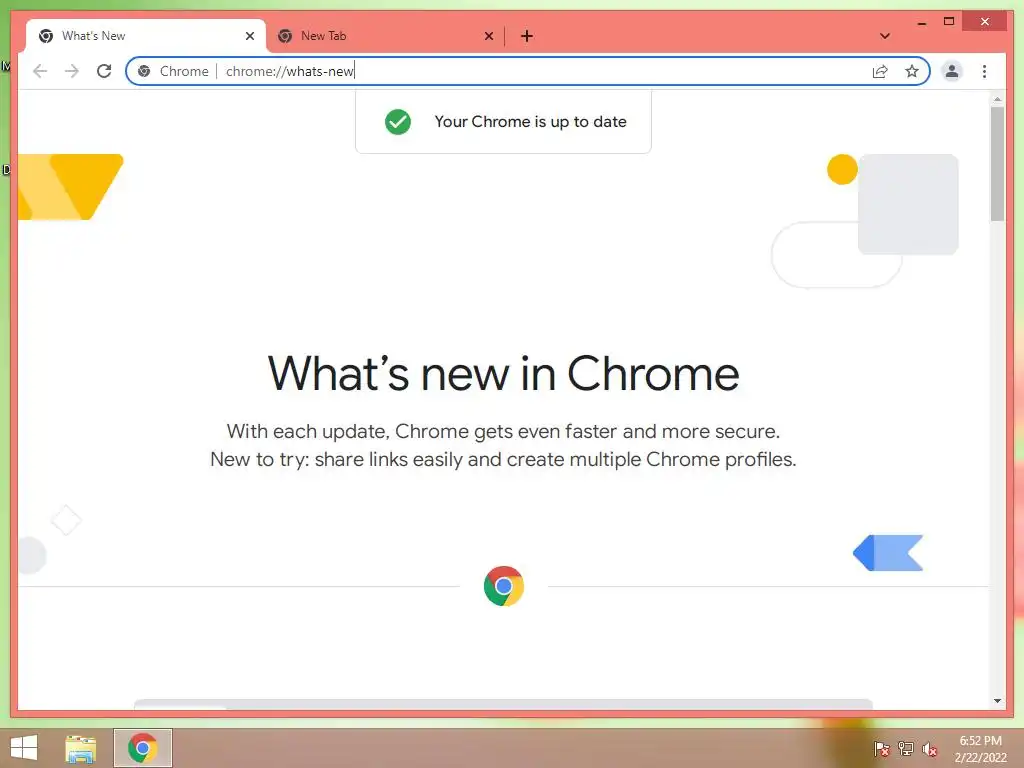Image resolution: width=1024 pixels, height=768 pixels.
Task: Open Action Center flag tray icon
Action: point(882,748)
